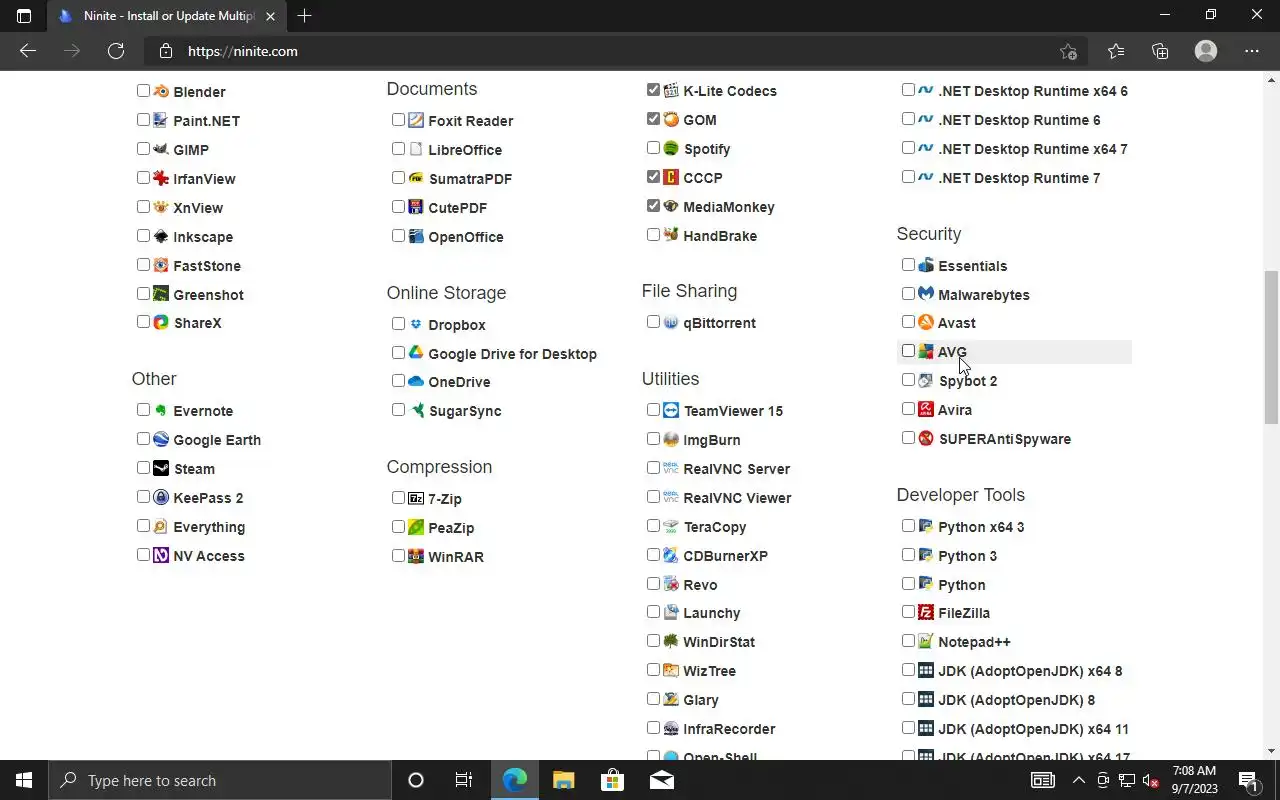
Task: Click the Paint.NET app icon
Action: [x=160, y=120]
